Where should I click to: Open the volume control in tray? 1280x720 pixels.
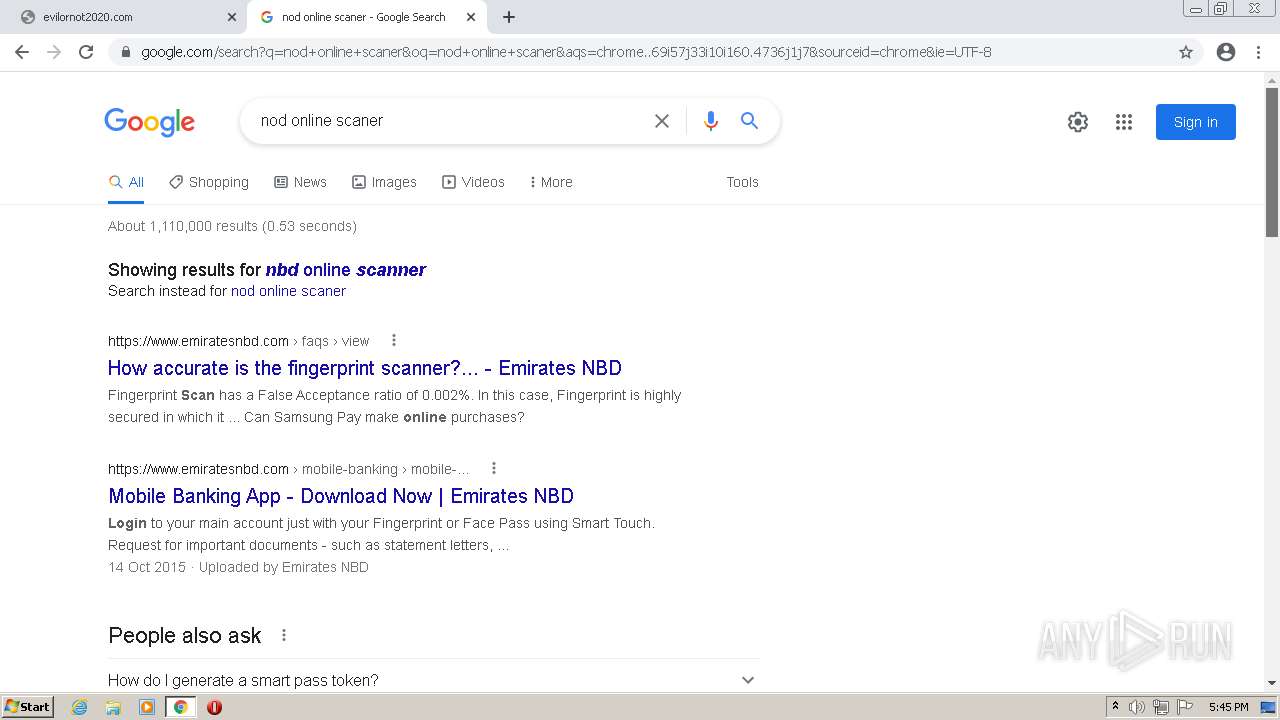(1138, 707)
